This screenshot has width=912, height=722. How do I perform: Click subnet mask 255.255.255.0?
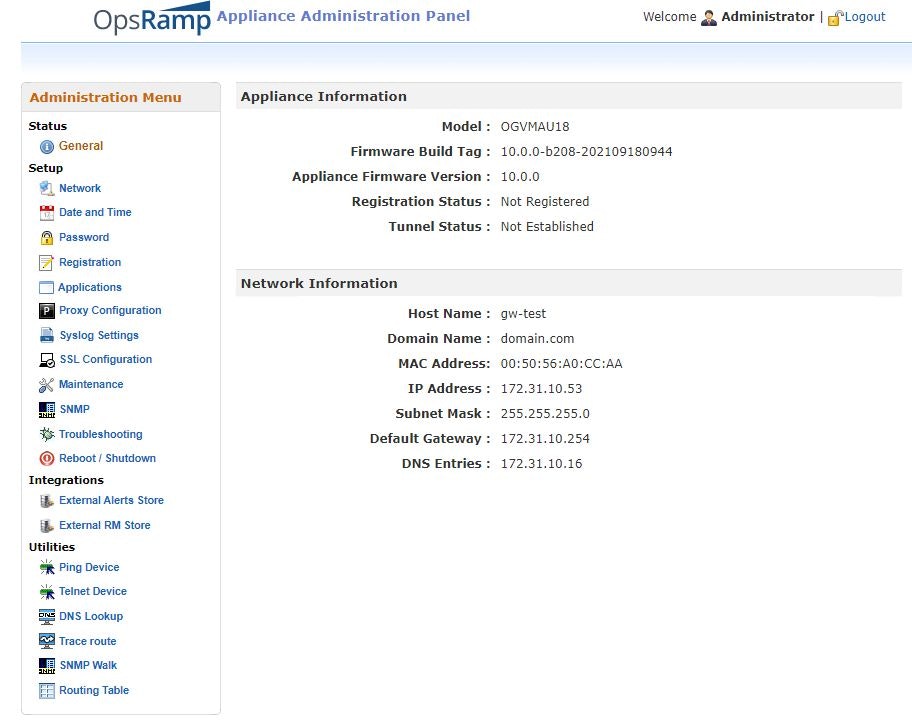pos(545,414)
